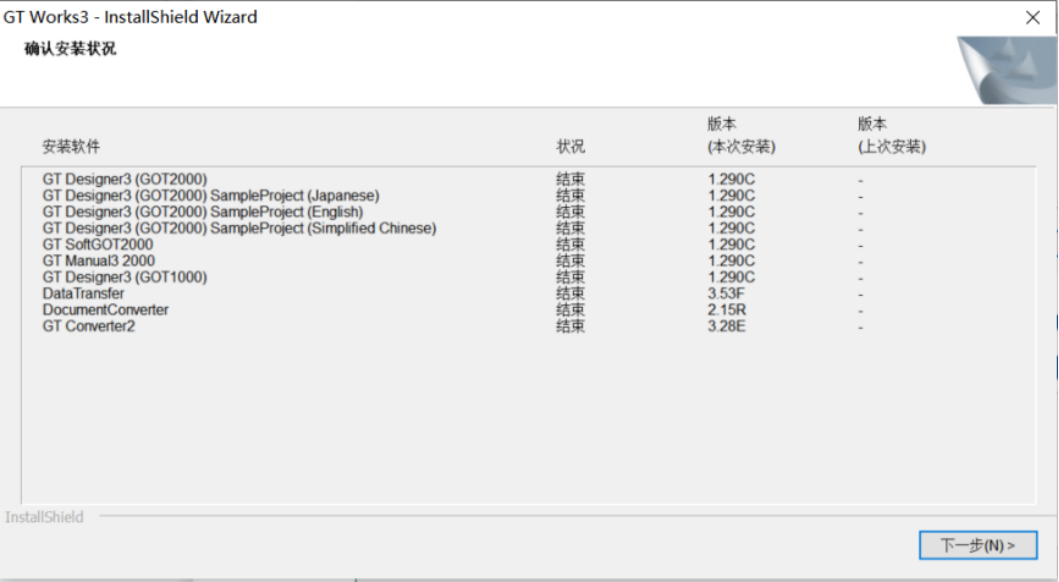The image size is (1059, 582).
Task: Select GT Designer3 (GOT2000) SampleProject (Japanese) entry
Action: pyautogui.click(x=211, y=196)
